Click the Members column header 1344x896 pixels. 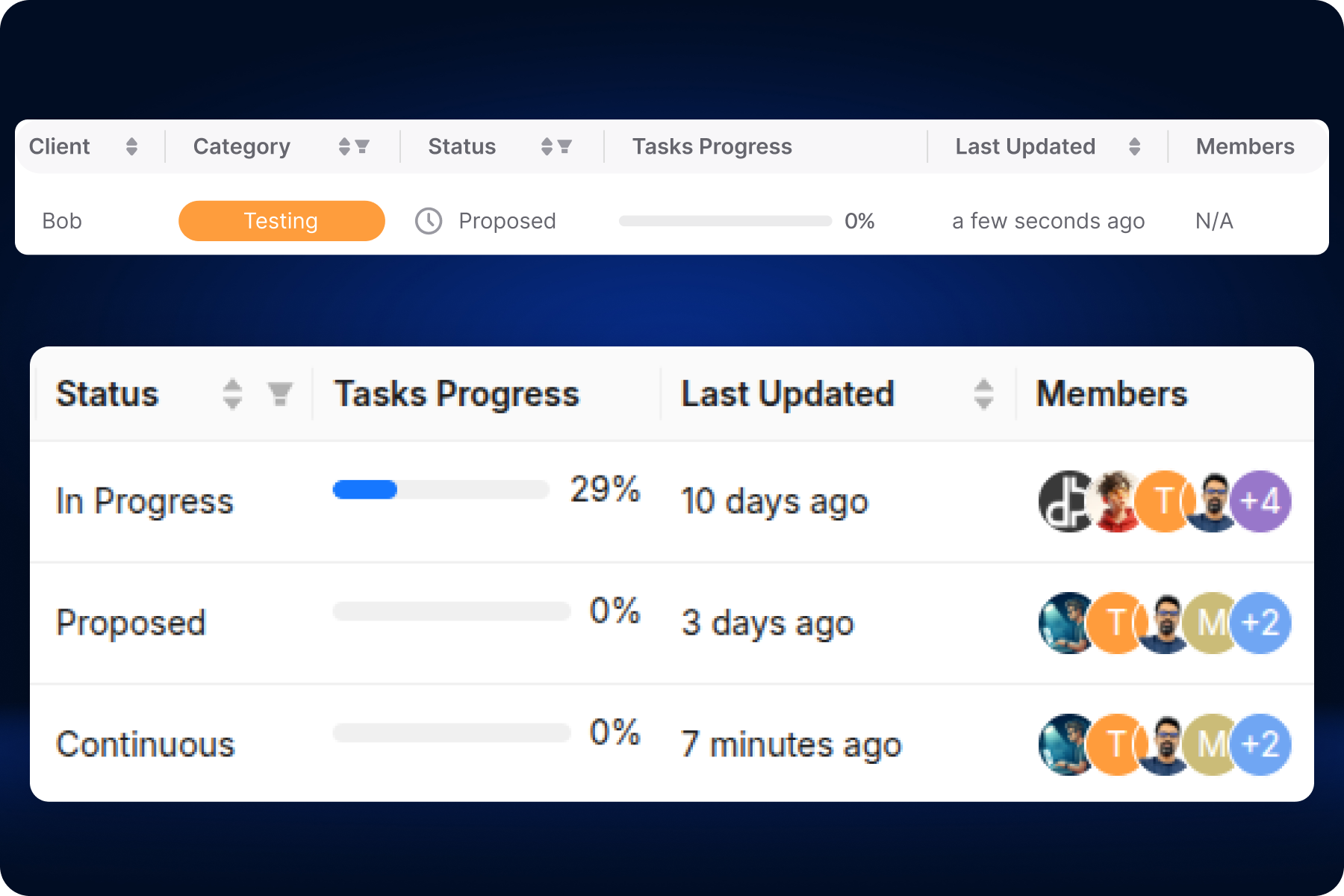point(1245,146)
